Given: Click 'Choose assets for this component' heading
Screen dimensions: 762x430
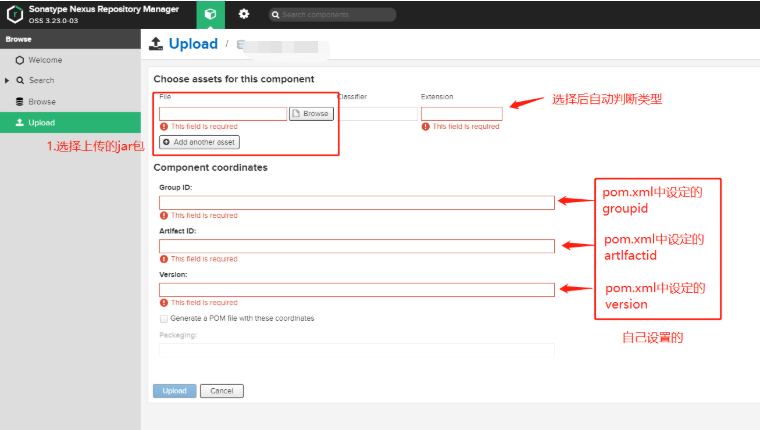Looking at the screenshot, I should pyautogui.click(x=234, y=79).
